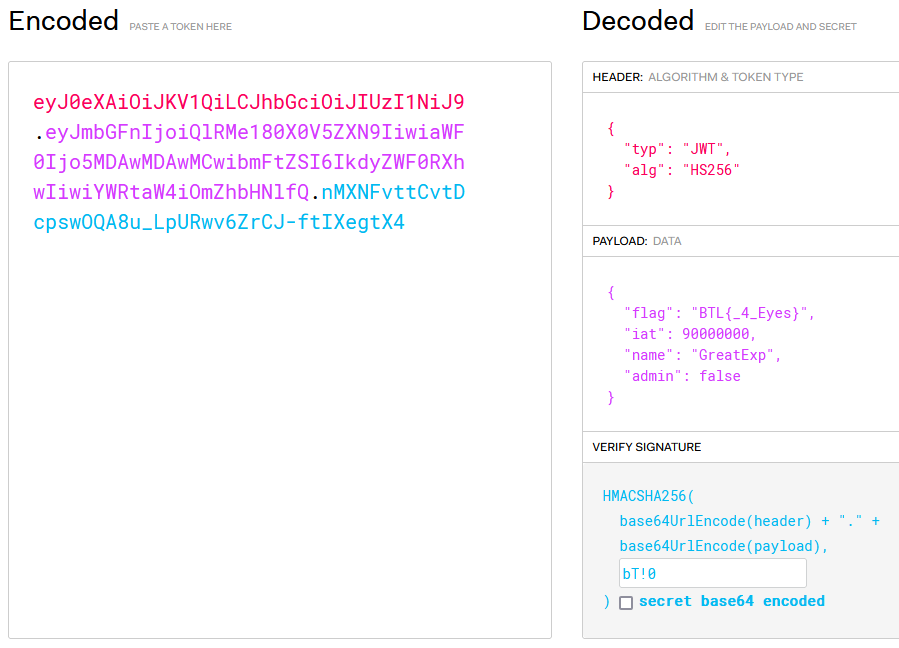Viewport: 899px width, 648px height.
Task: Click the "EDIT THE PAYLOAD AND SECRET" text
Action: click(780, 26)
